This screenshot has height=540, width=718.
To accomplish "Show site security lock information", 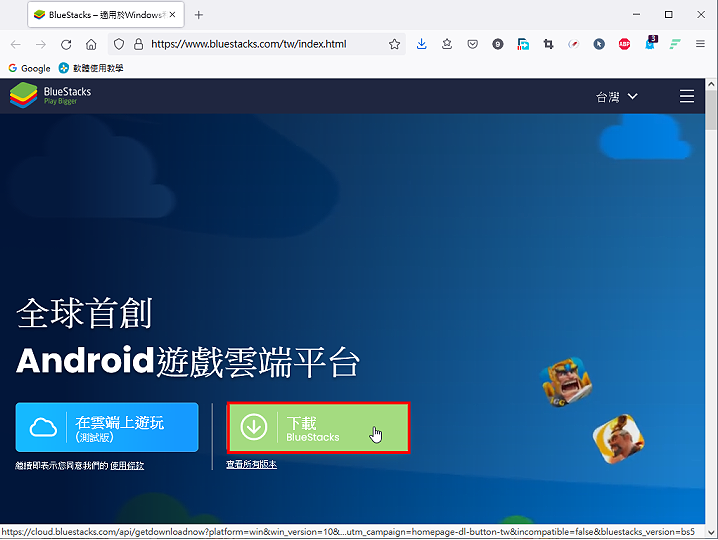I will (138, 44).
